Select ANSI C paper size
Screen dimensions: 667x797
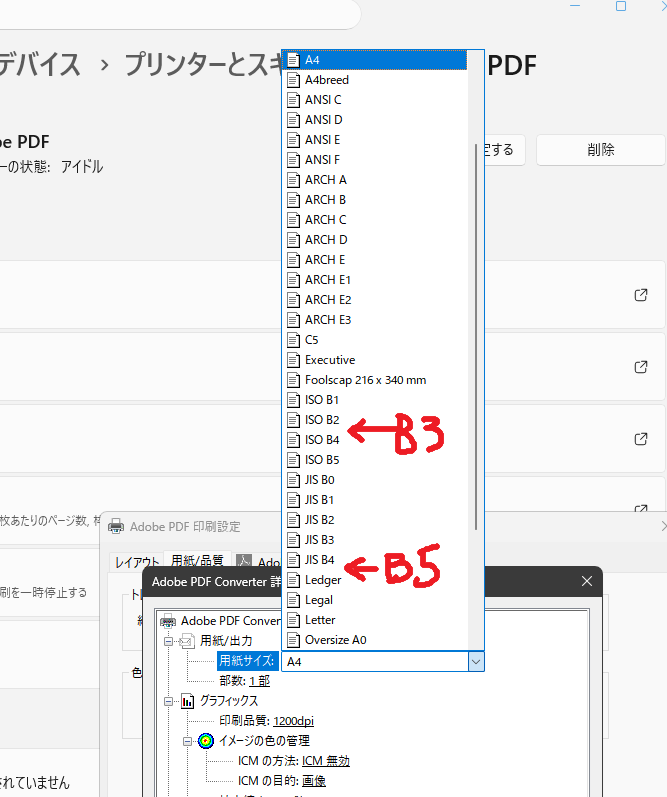(x=375, y=100)
